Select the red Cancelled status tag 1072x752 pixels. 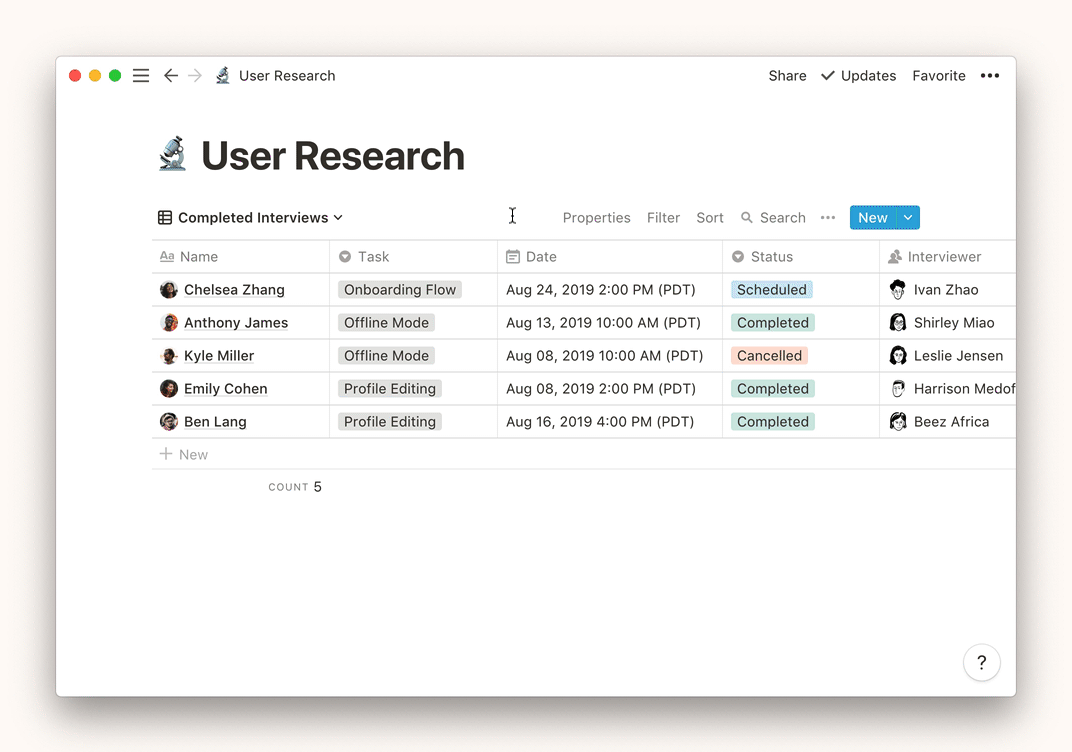pos(769,356)
